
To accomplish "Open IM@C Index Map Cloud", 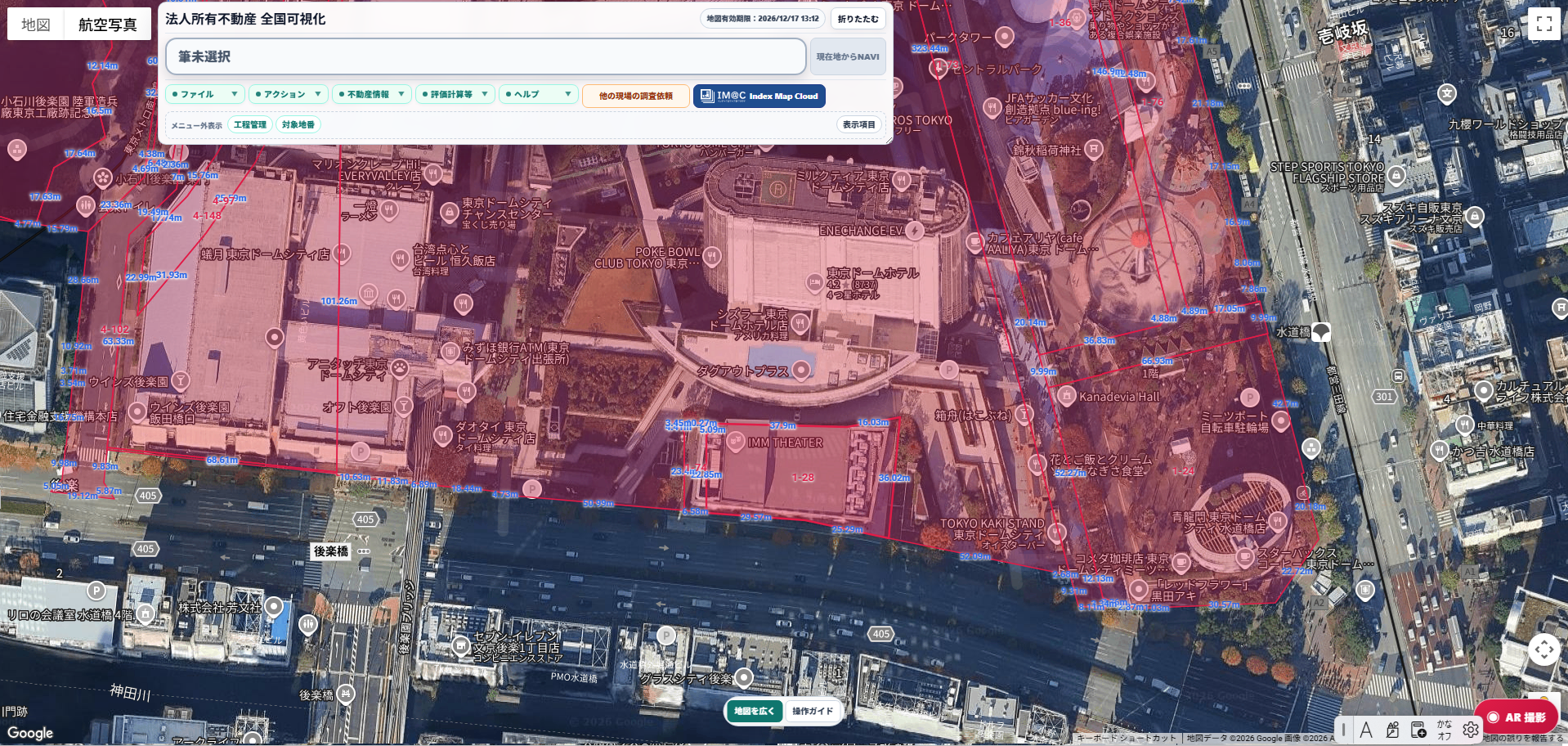I will [x=759, y=96].
